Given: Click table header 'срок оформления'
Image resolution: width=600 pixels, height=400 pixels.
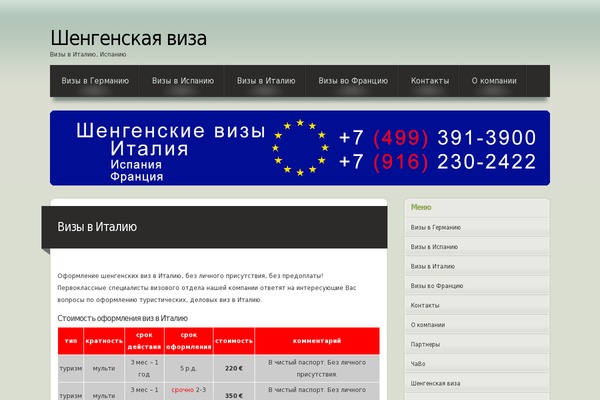Looking at the screenshot, I should pyautogui.click(x=189, y=341).
